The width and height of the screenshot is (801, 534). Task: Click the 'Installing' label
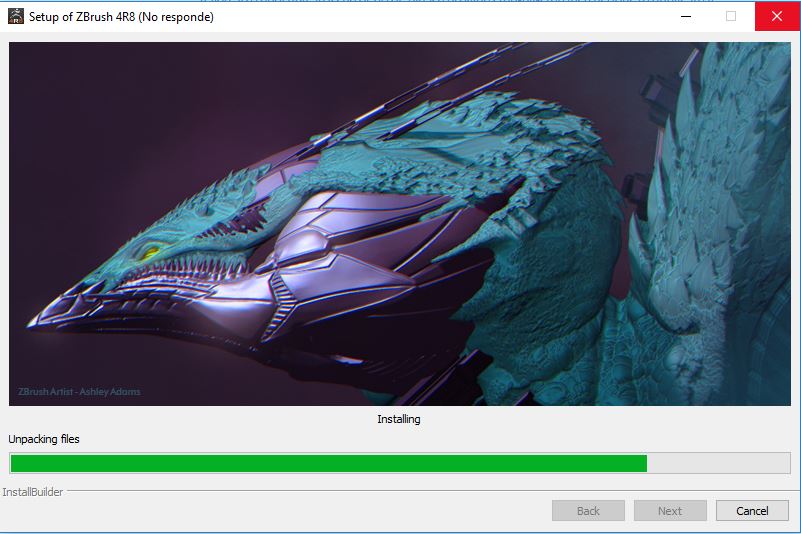399,419
